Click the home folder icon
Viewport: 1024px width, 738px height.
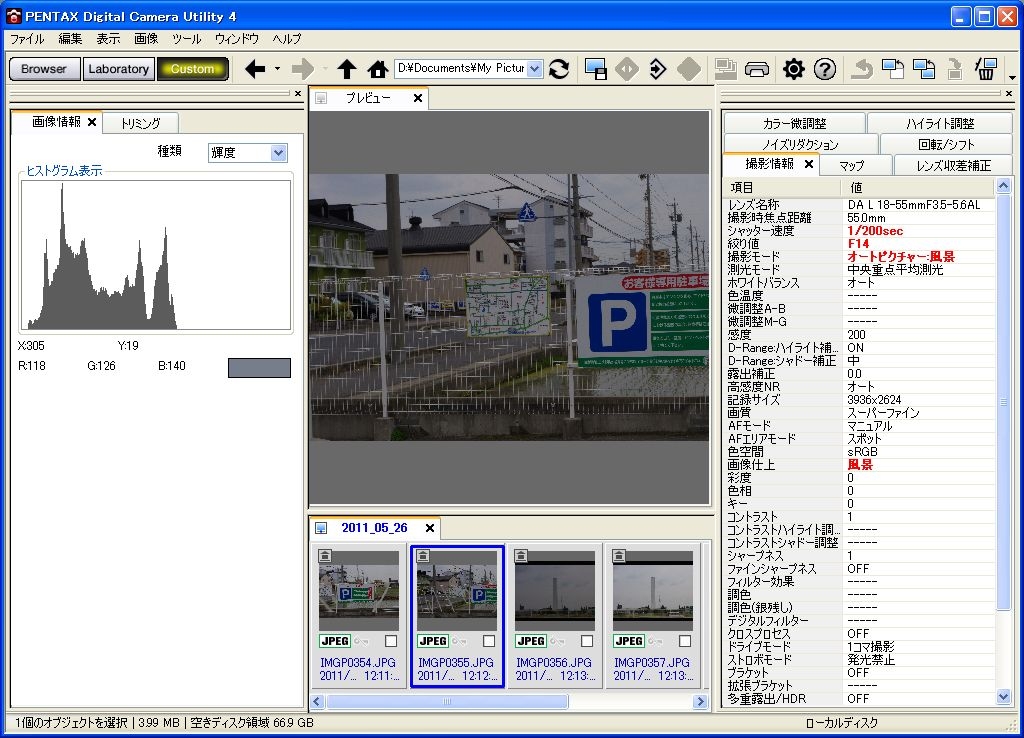click(377, 69)
